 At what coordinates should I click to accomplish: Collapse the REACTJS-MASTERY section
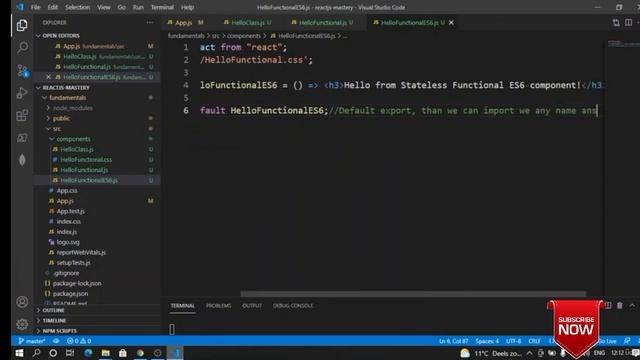click(x=66, y=87)
